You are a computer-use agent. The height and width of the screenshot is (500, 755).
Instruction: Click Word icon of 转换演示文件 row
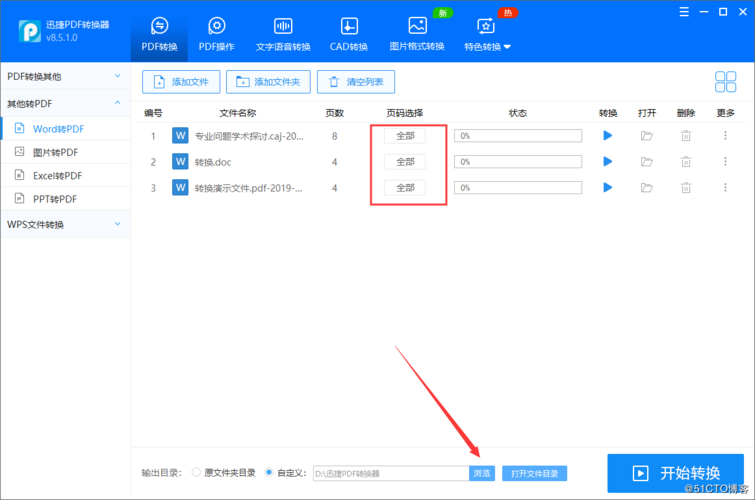pyautogui.click(x=180, y=187)
